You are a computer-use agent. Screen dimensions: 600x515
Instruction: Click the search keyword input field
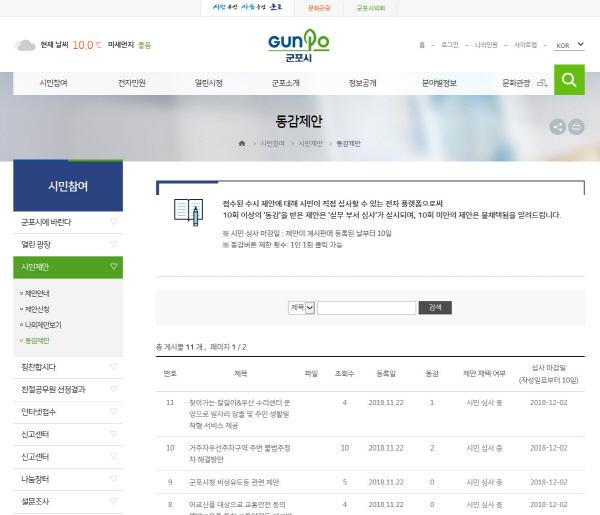(x=366, y=307)
